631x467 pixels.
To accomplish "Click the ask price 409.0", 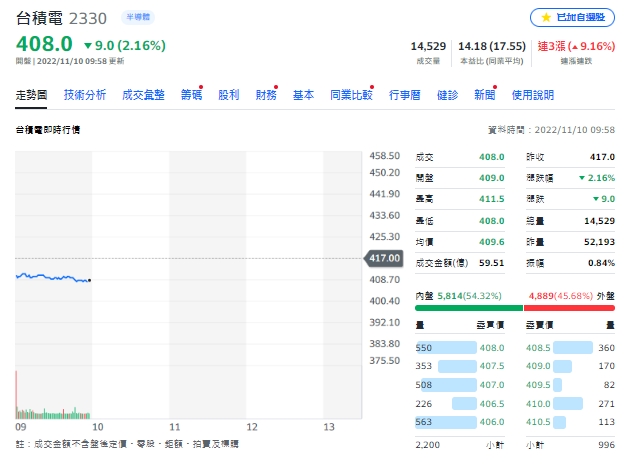I will (x=538, y=366).
